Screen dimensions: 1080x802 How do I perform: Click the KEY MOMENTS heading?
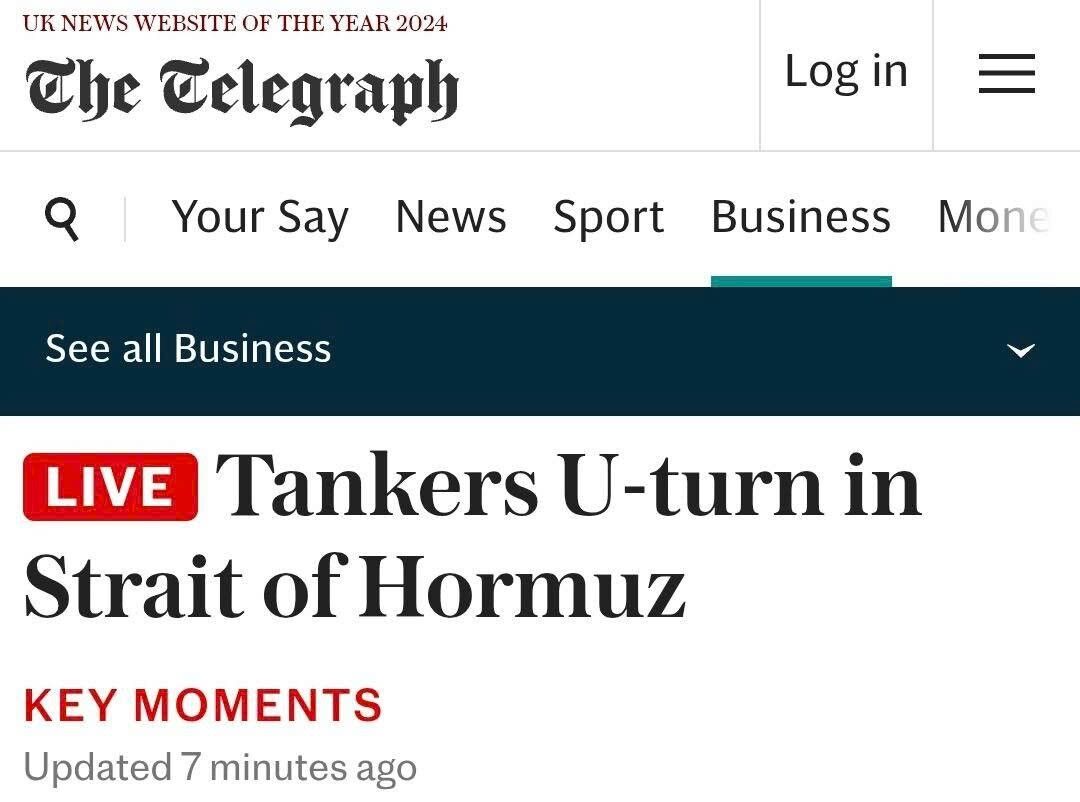coord(202,705)
